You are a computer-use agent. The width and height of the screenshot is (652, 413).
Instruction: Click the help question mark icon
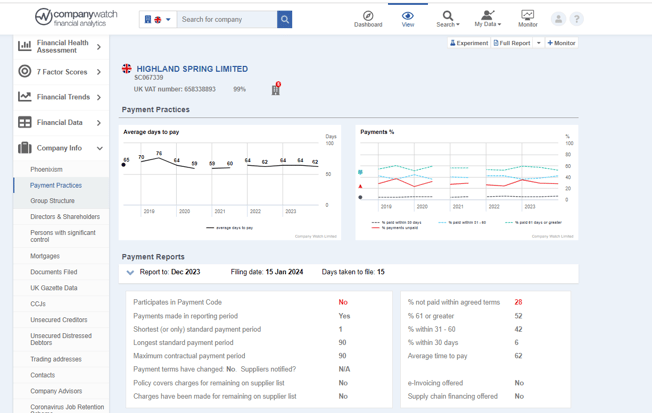(576, 19)
